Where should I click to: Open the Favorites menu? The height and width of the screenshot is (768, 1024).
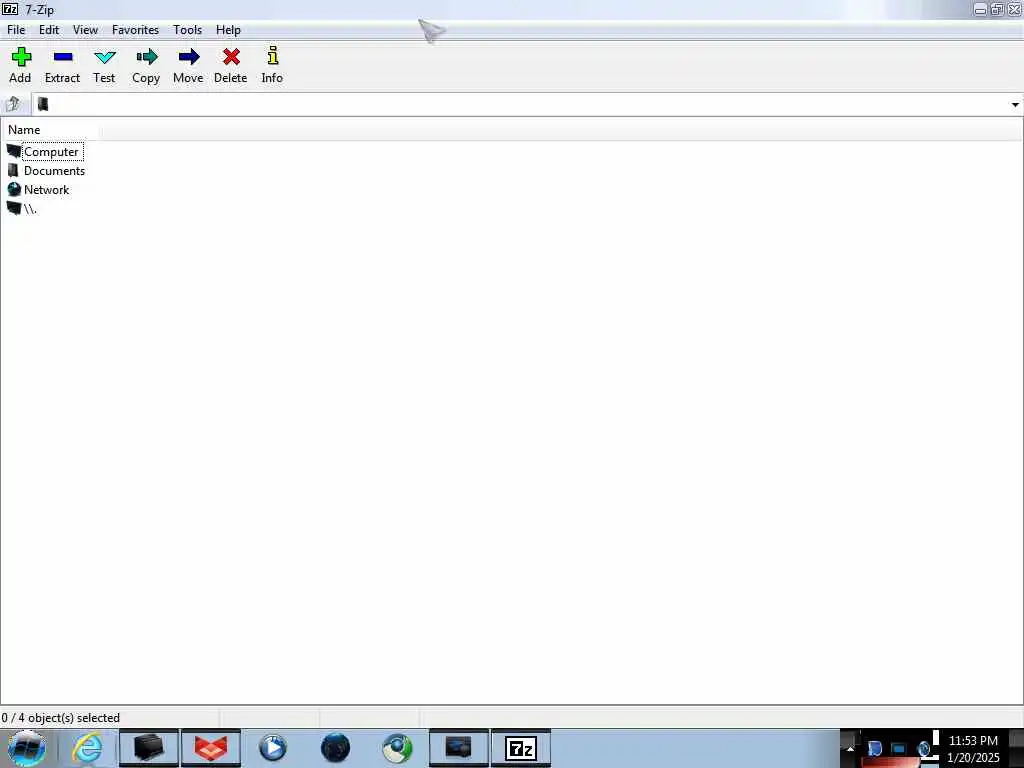pyautogui.click(x=135, y=30)
